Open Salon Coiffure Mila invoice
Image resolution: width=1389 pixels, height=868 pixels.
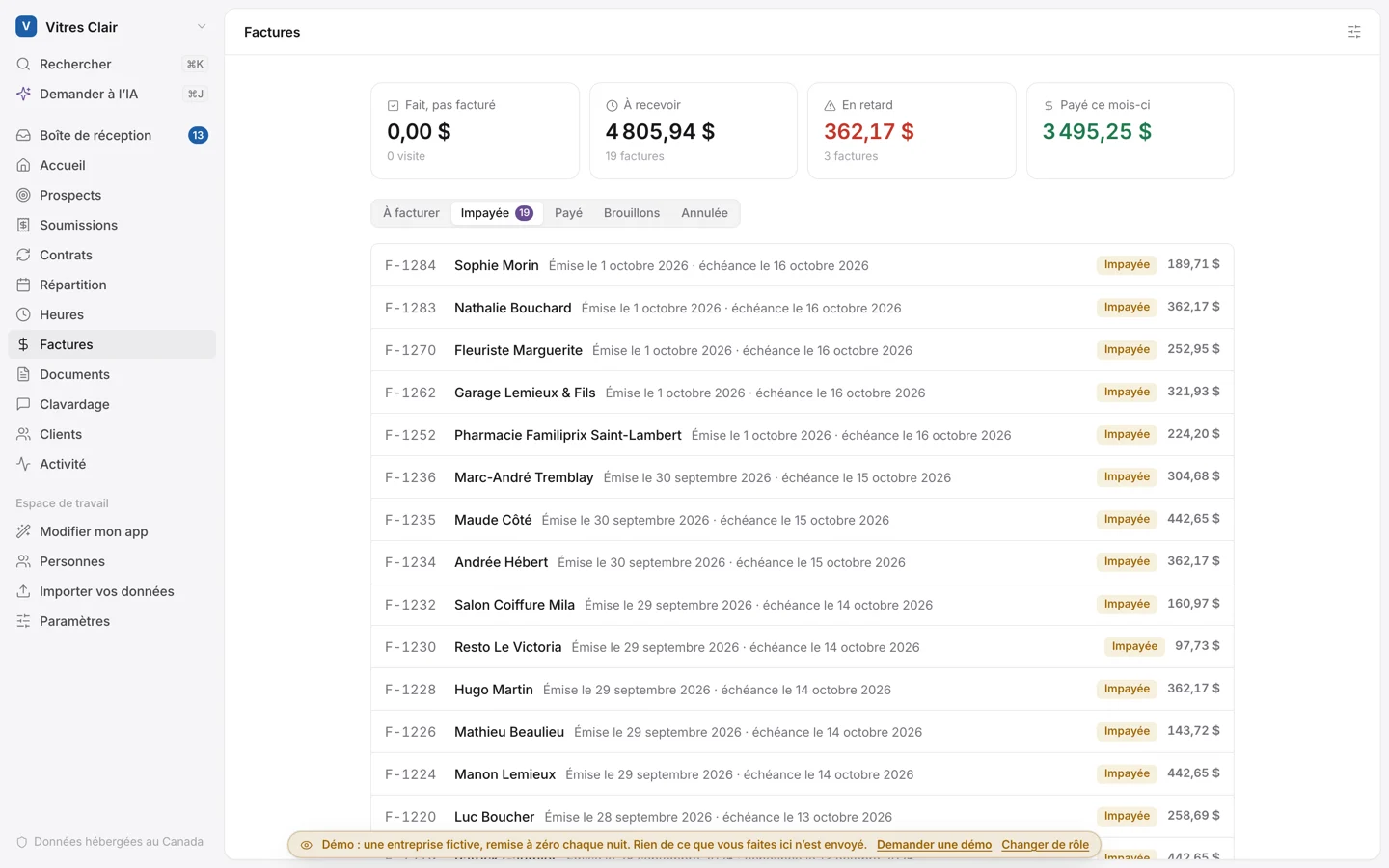pos(803,605)
